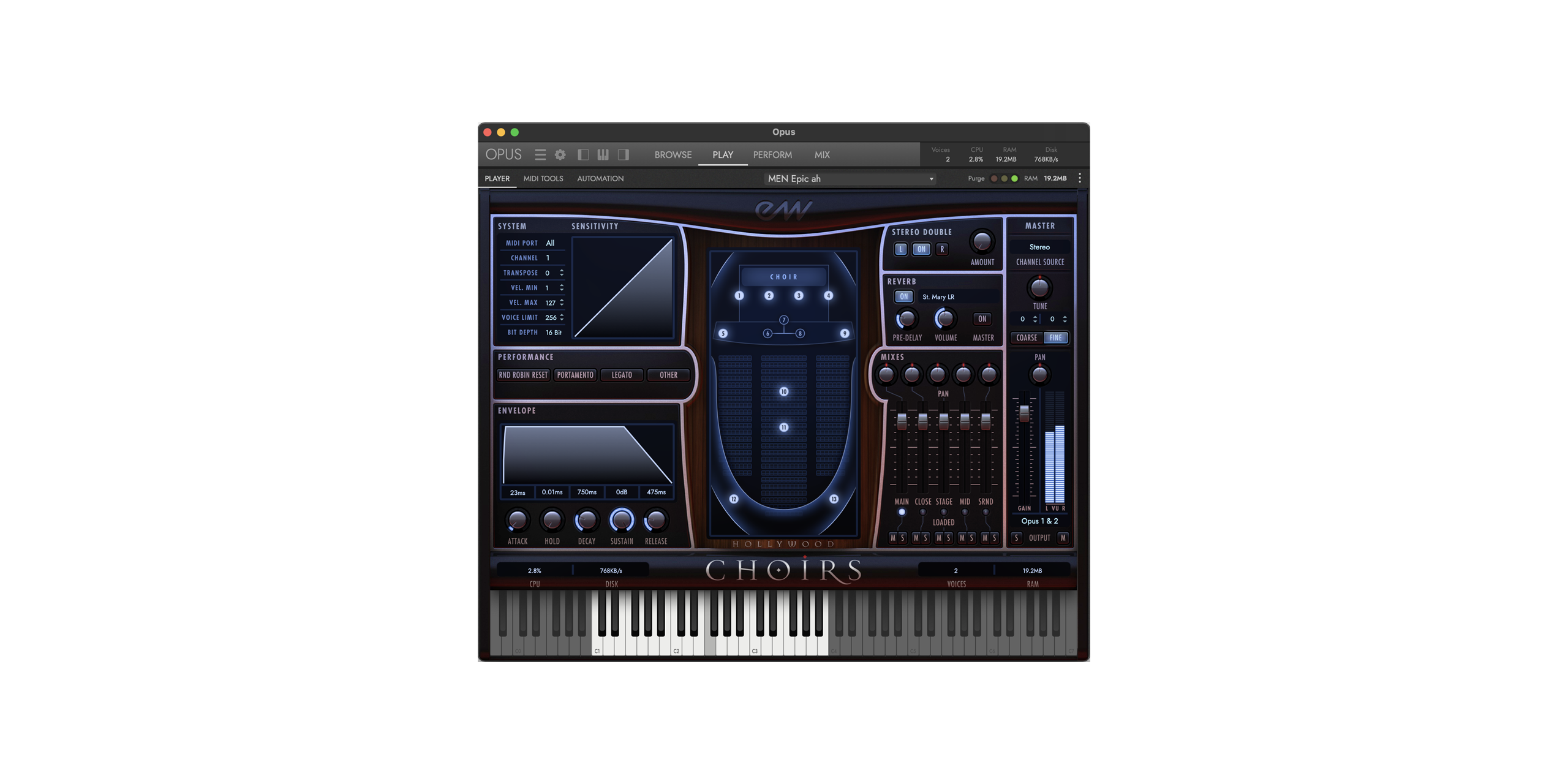1568x784 pixels.
Task: Open the Stereo channel source dropdown
Action: pyautogui.click(x=1039, y=247)
